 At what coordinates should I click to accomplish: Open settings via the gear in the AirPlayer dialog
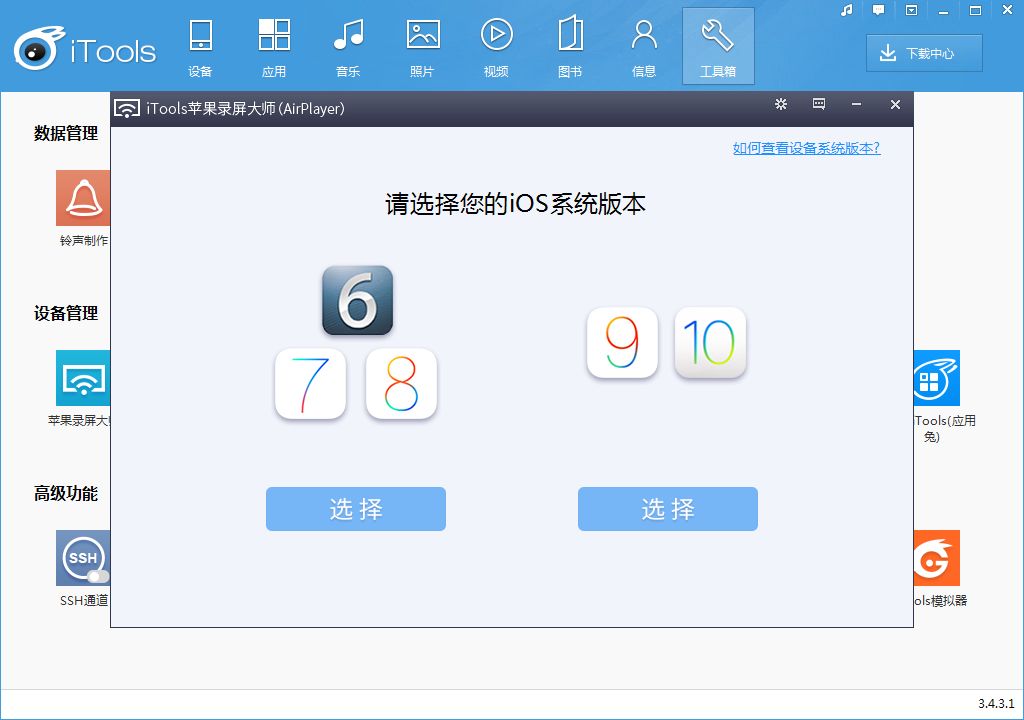[x=780, y=104]
